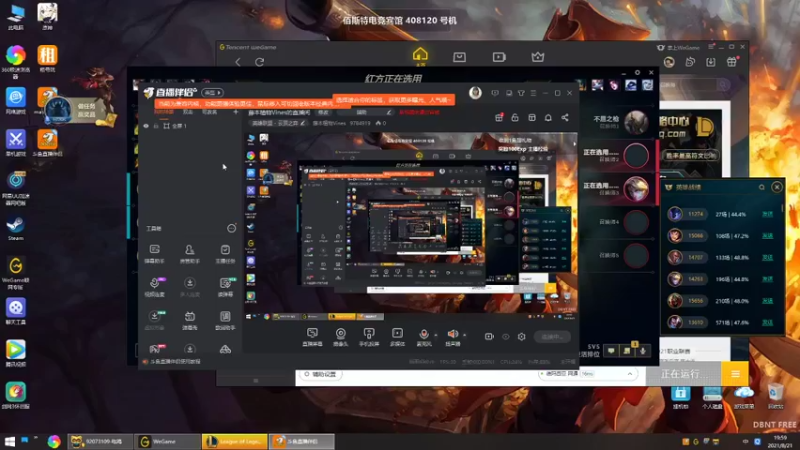The width and height of the screenshot is (800, 450).
Task: Click the red link next to the title
Action: point(419,112)
